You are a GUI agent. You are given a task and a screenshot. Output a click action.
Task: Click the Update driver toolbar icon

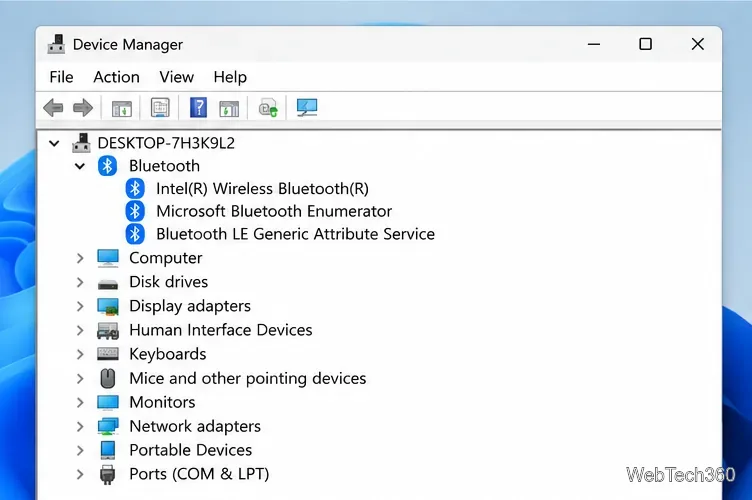click(268, 108)
